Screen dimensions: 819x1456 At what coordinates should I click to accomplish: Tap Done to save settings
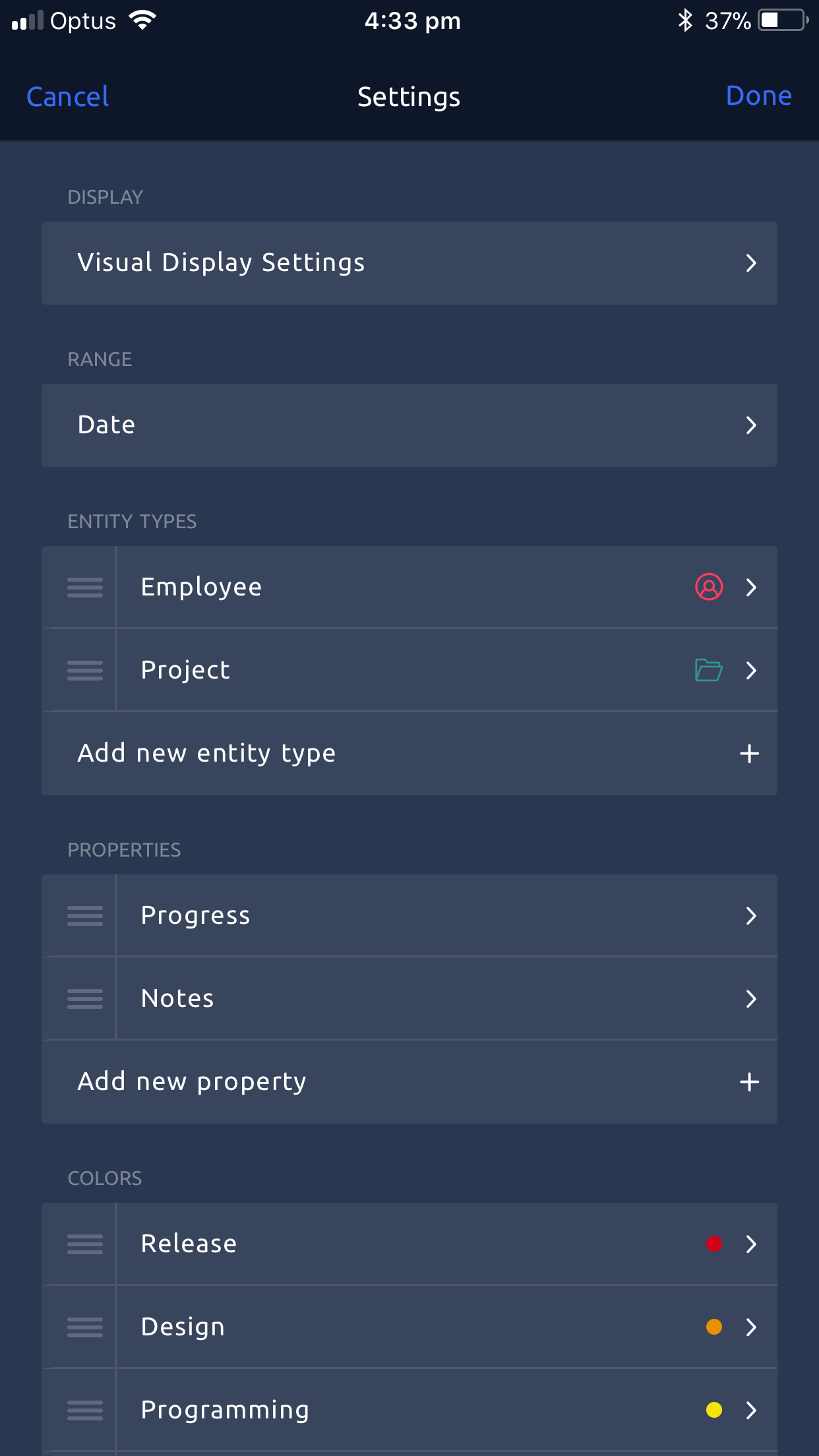click(758, 96)
